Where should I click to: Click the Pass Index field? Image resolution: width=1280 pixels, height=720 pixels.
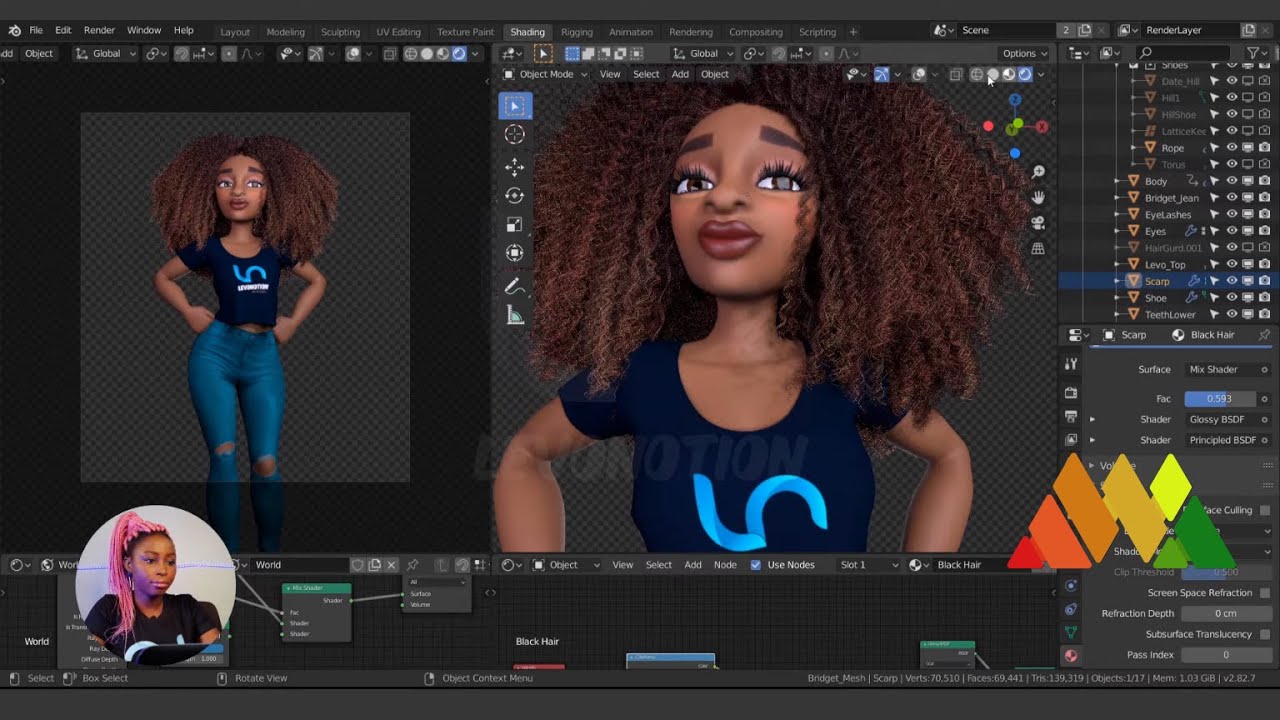pos(1225,655)
